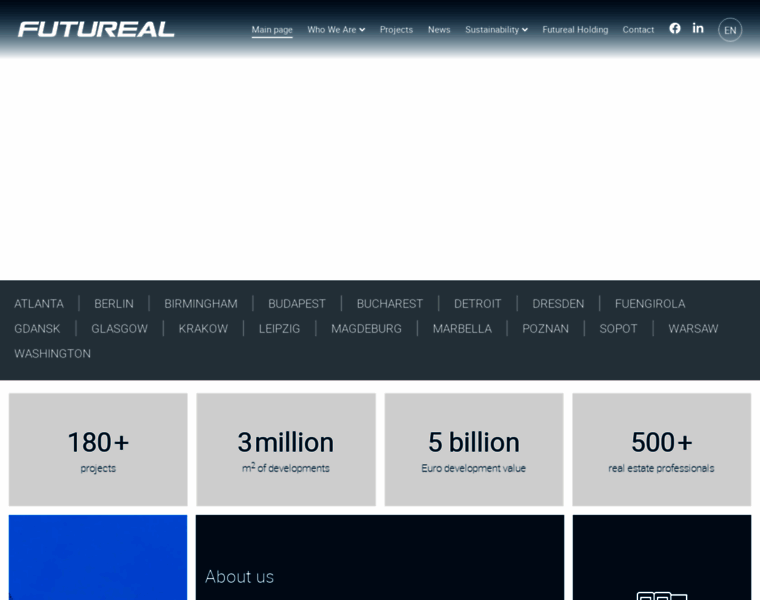
Task: Select the POZNAN city link
Action: point(545,329)
